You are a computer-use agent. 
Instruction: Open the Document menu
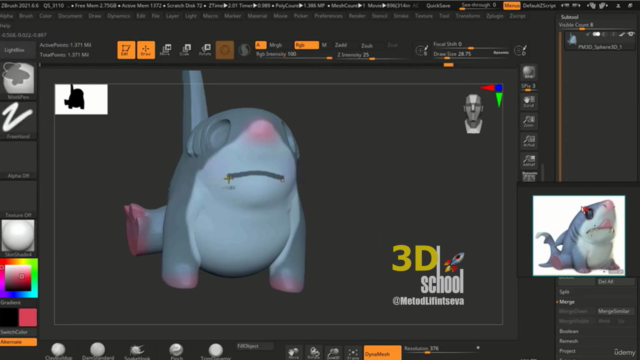point(70,16)
